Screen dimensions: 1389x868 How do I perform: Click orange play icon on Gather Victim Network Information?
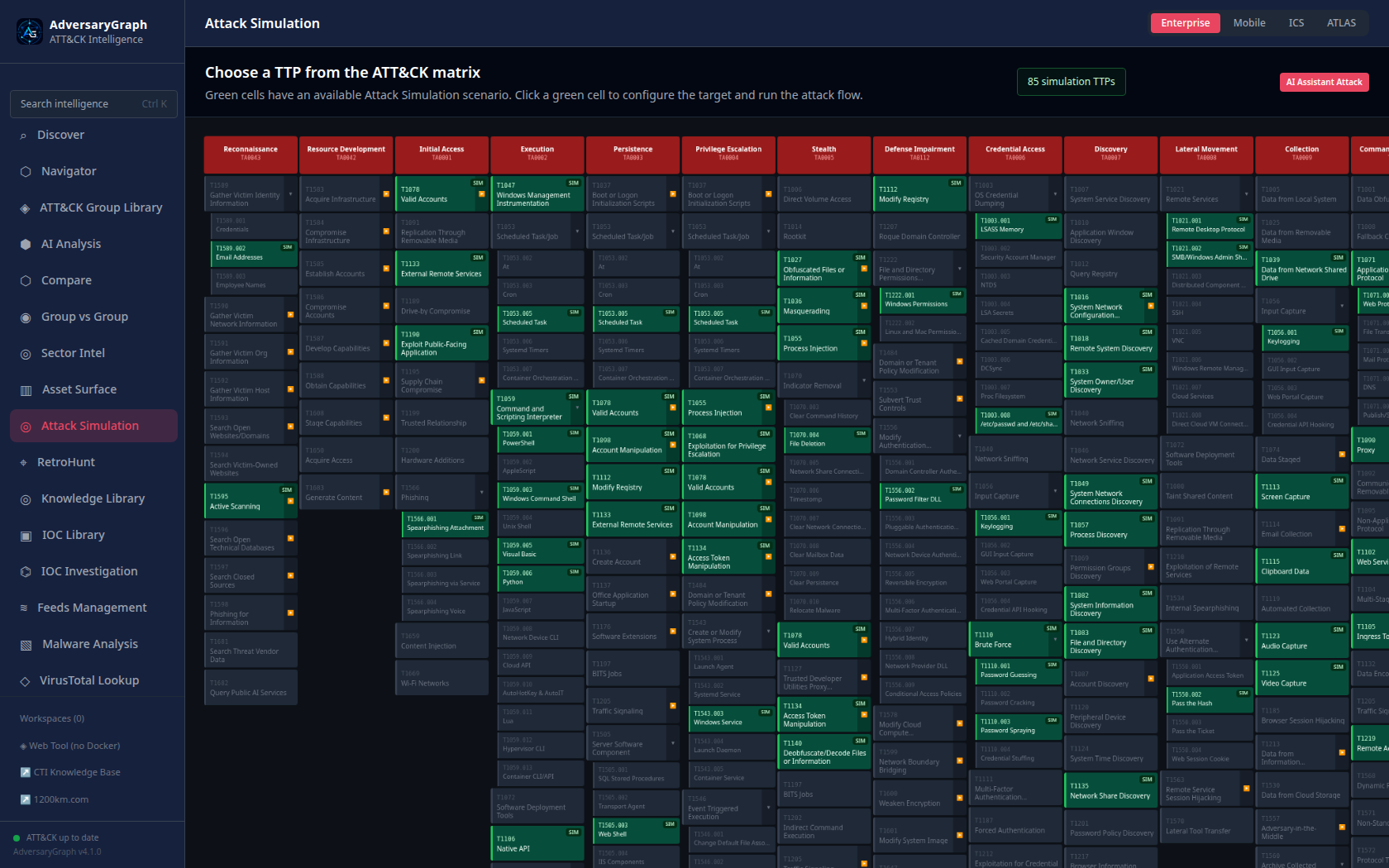pos(290,315)
